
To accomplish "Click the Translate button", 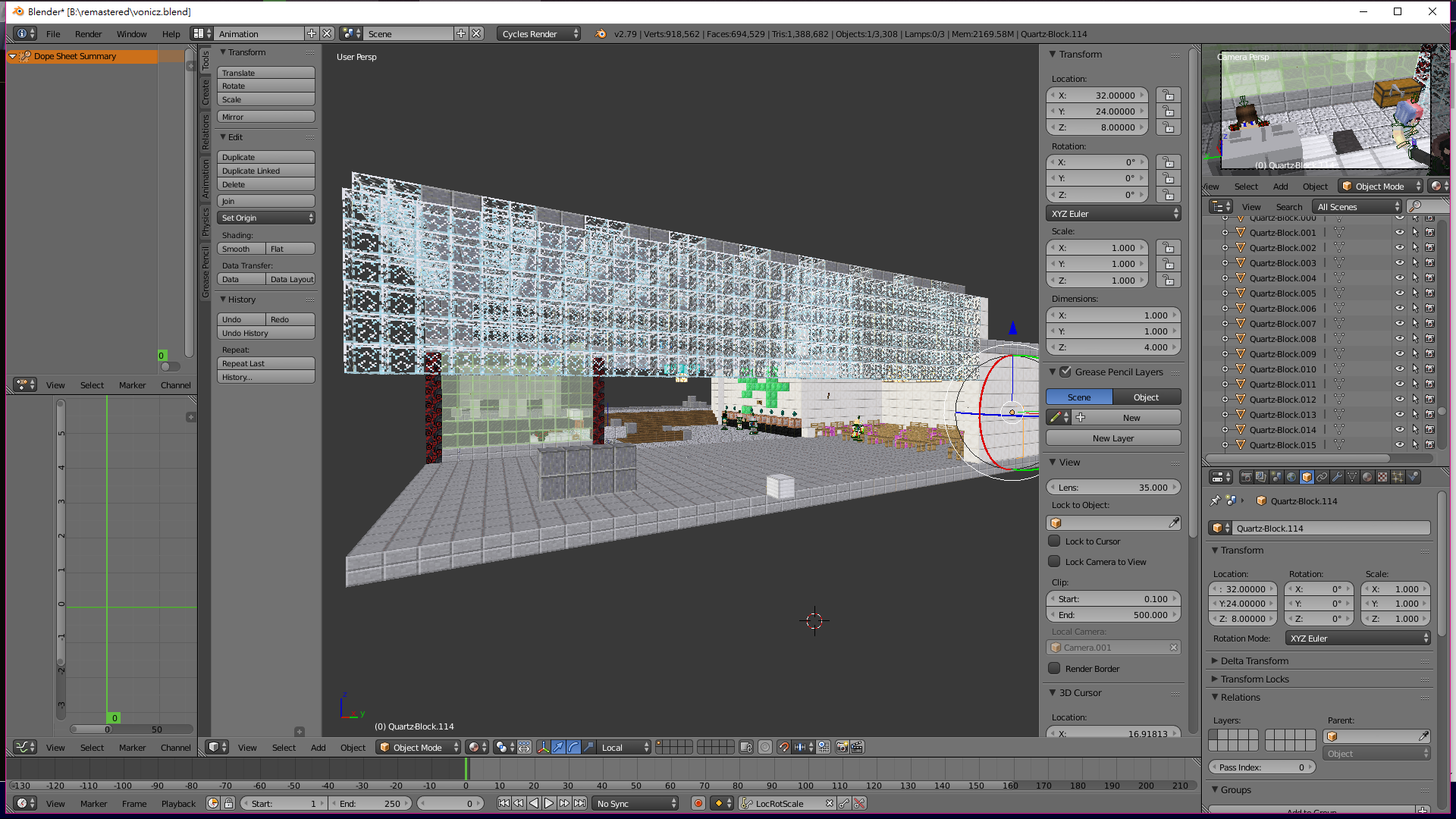I will (x=266, y=73).
